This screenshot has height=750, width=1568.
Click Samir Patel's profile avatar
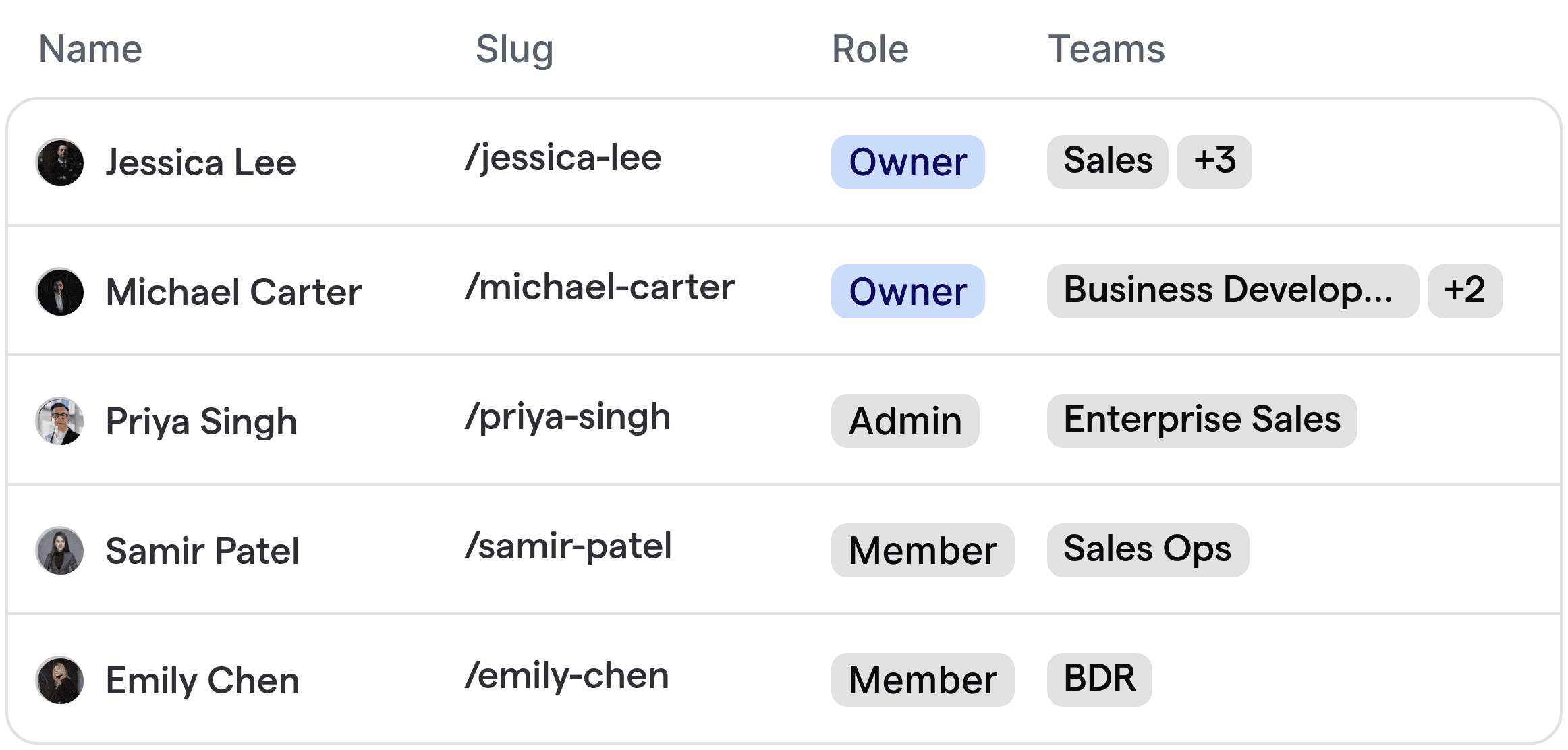(59, 550)
